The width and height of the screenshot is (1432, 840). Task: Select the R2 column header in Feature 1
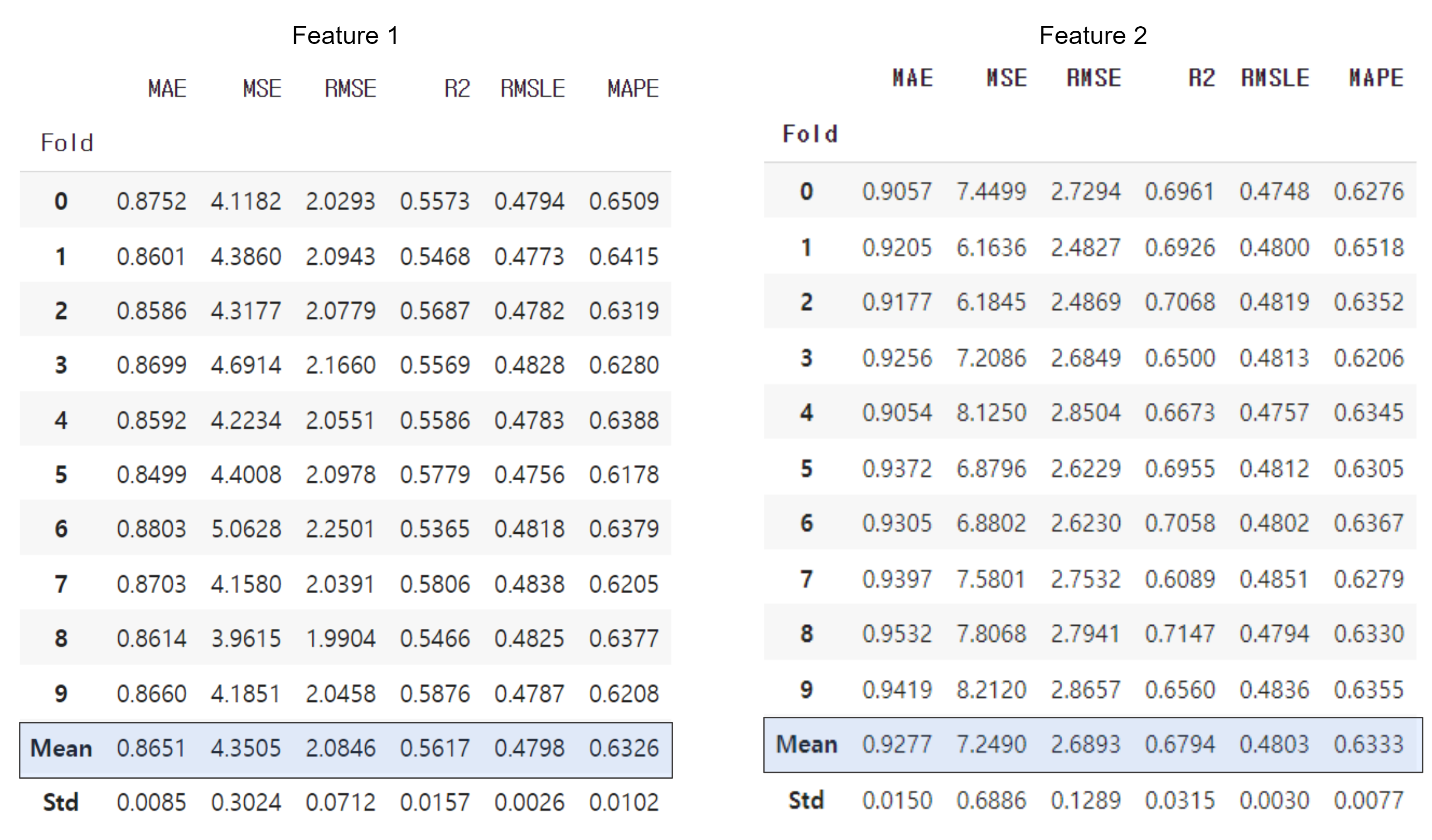457,89
